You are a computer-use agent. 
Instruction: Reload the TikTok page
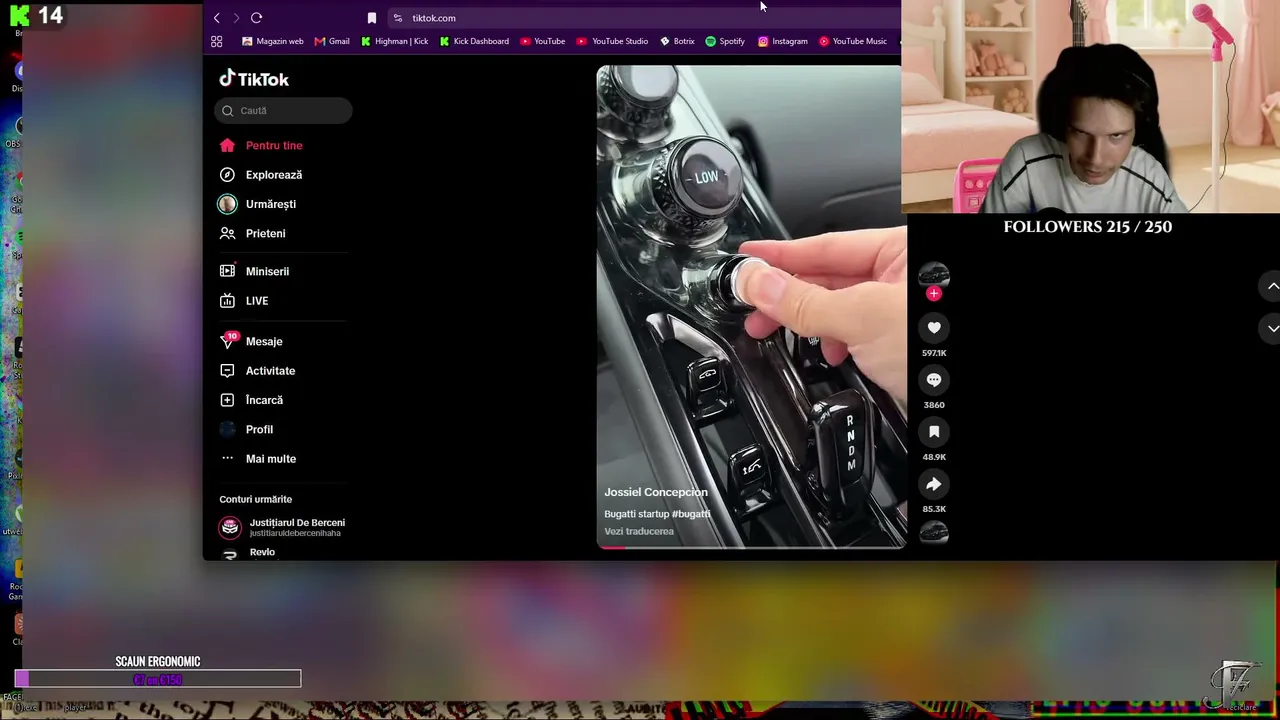pos(256,18)
